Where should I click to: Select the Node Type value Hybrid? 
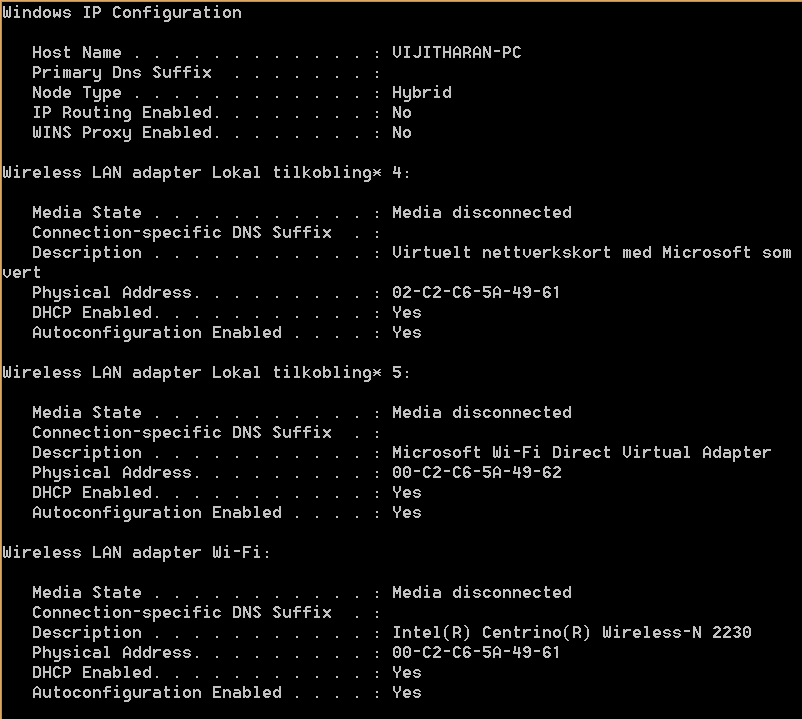(x=421, y=93)
